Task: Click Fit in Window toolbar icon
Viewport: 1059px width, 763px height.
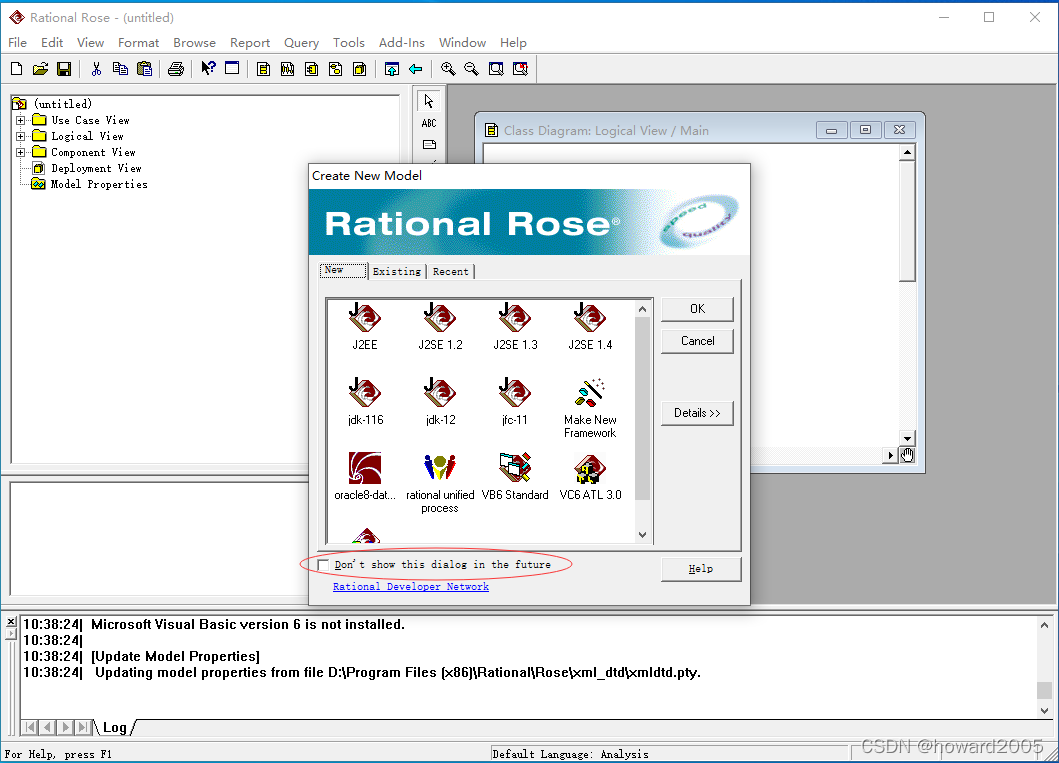Action: [496, 68]
